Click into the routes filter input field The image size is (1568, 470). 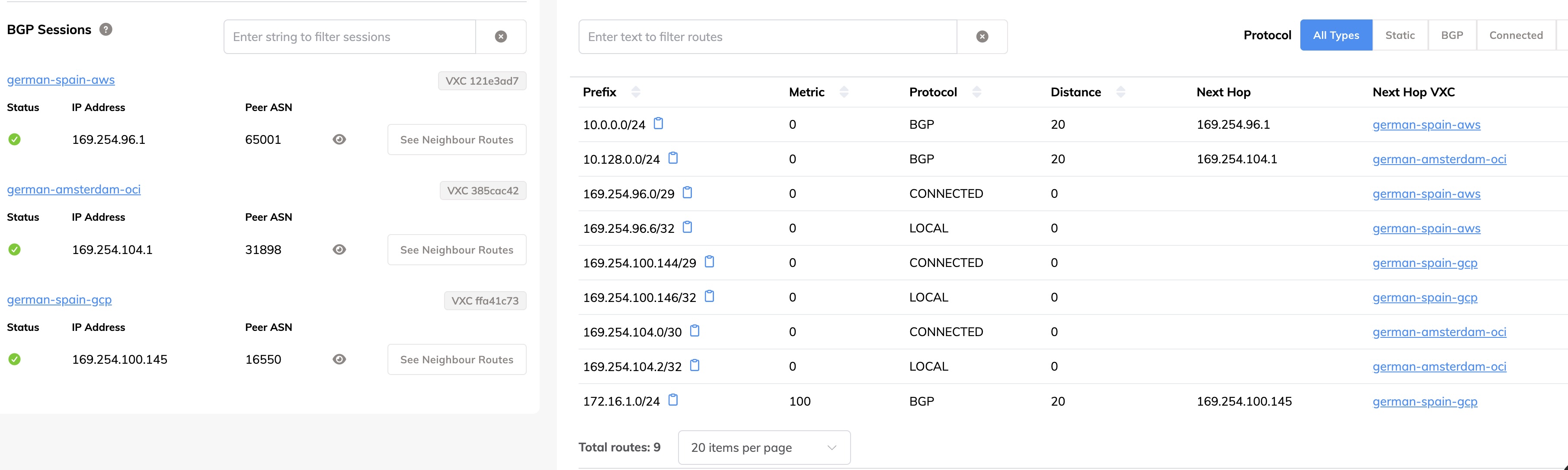(x=767, y=36)
